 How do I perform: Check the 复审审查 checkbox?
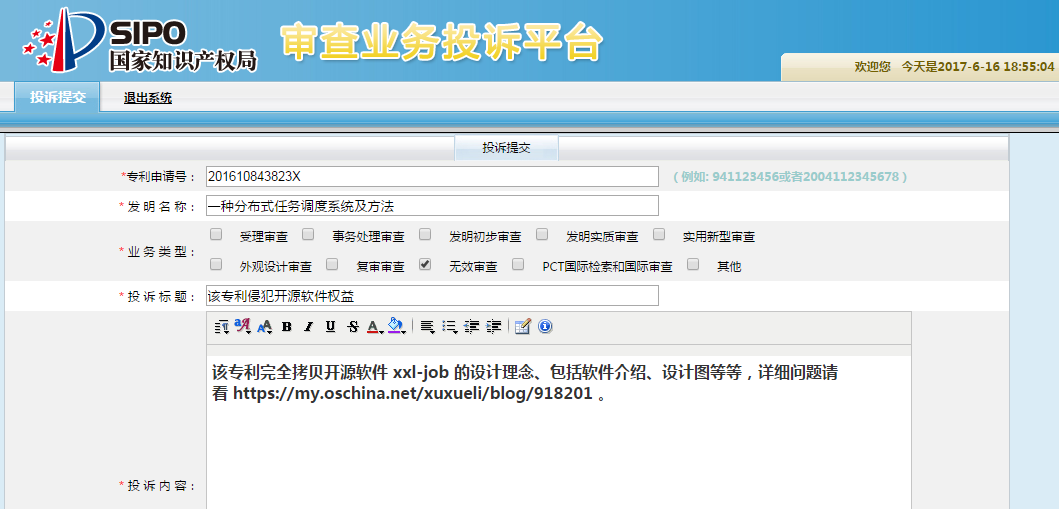[332, 264]
